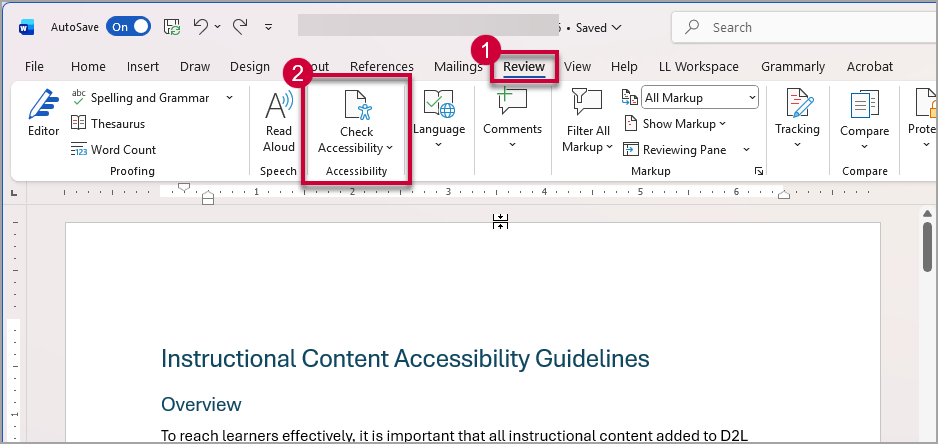This screenshot has height=444, width=938.
Task: Open the File menu
Action: click(x=34, y=66)
